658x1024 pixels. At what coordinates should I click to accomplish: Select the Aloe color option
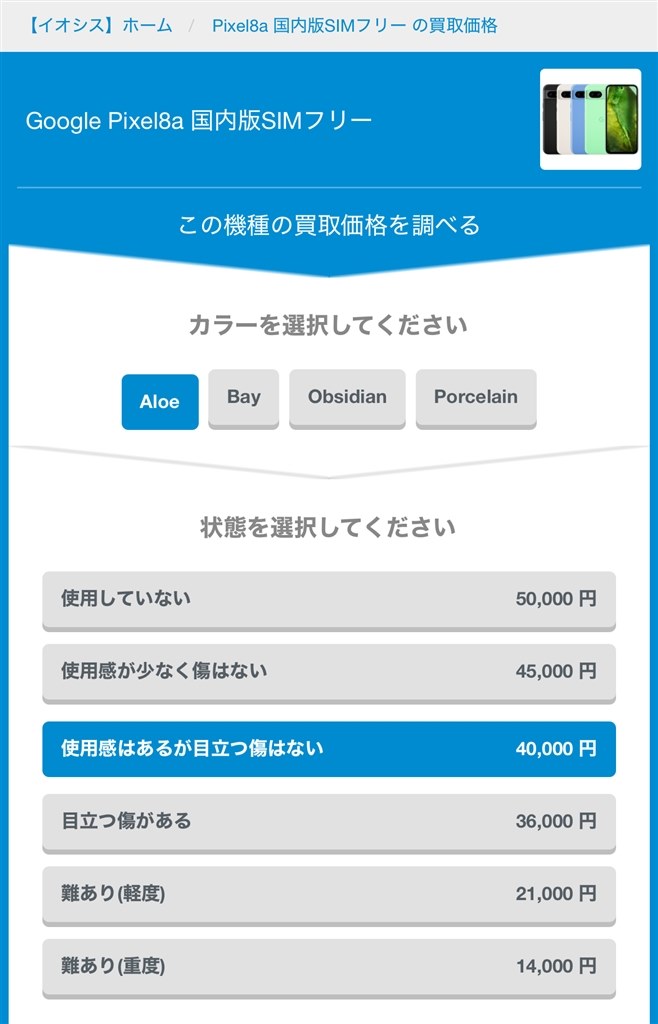coord(159,399)
